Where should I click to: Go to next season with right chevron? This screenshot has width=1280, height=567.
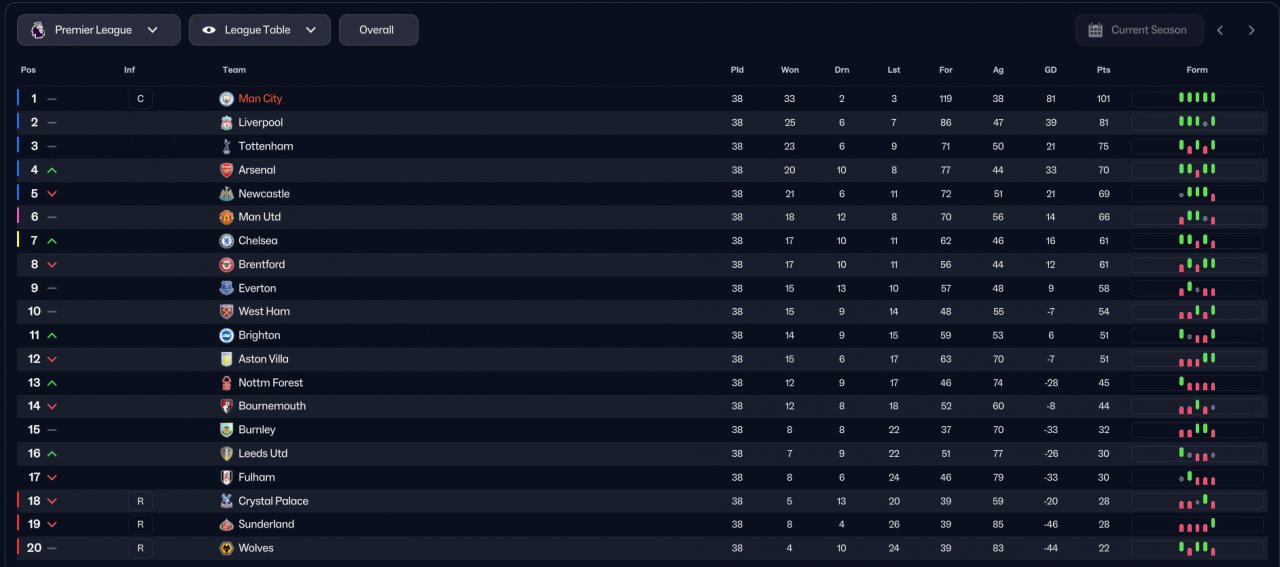[x=1251, y=30]
